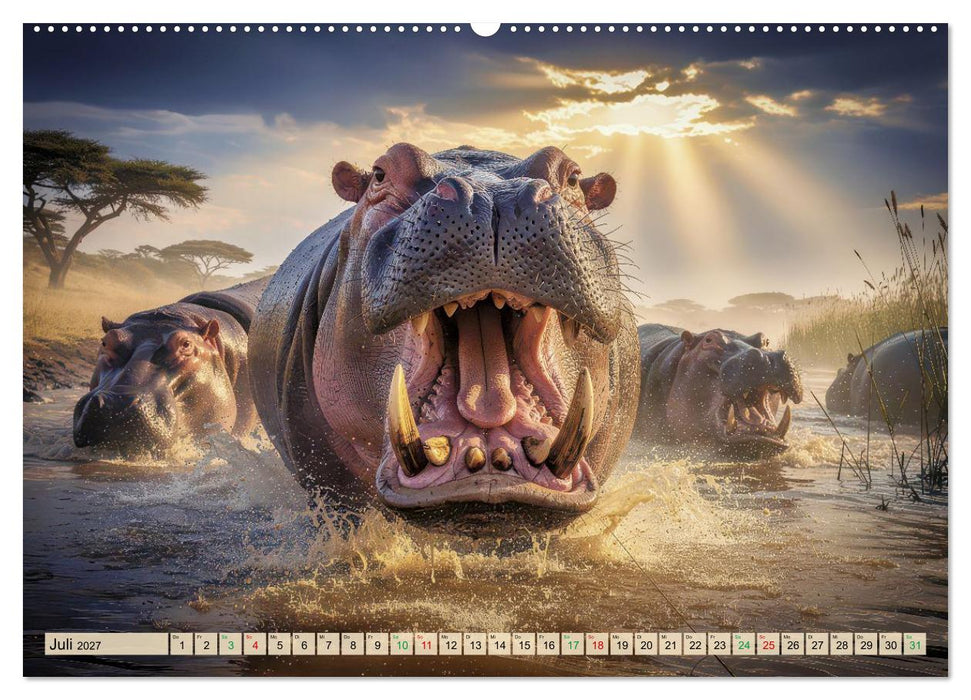Select date 27 in the date row

[x=817, y=644]
